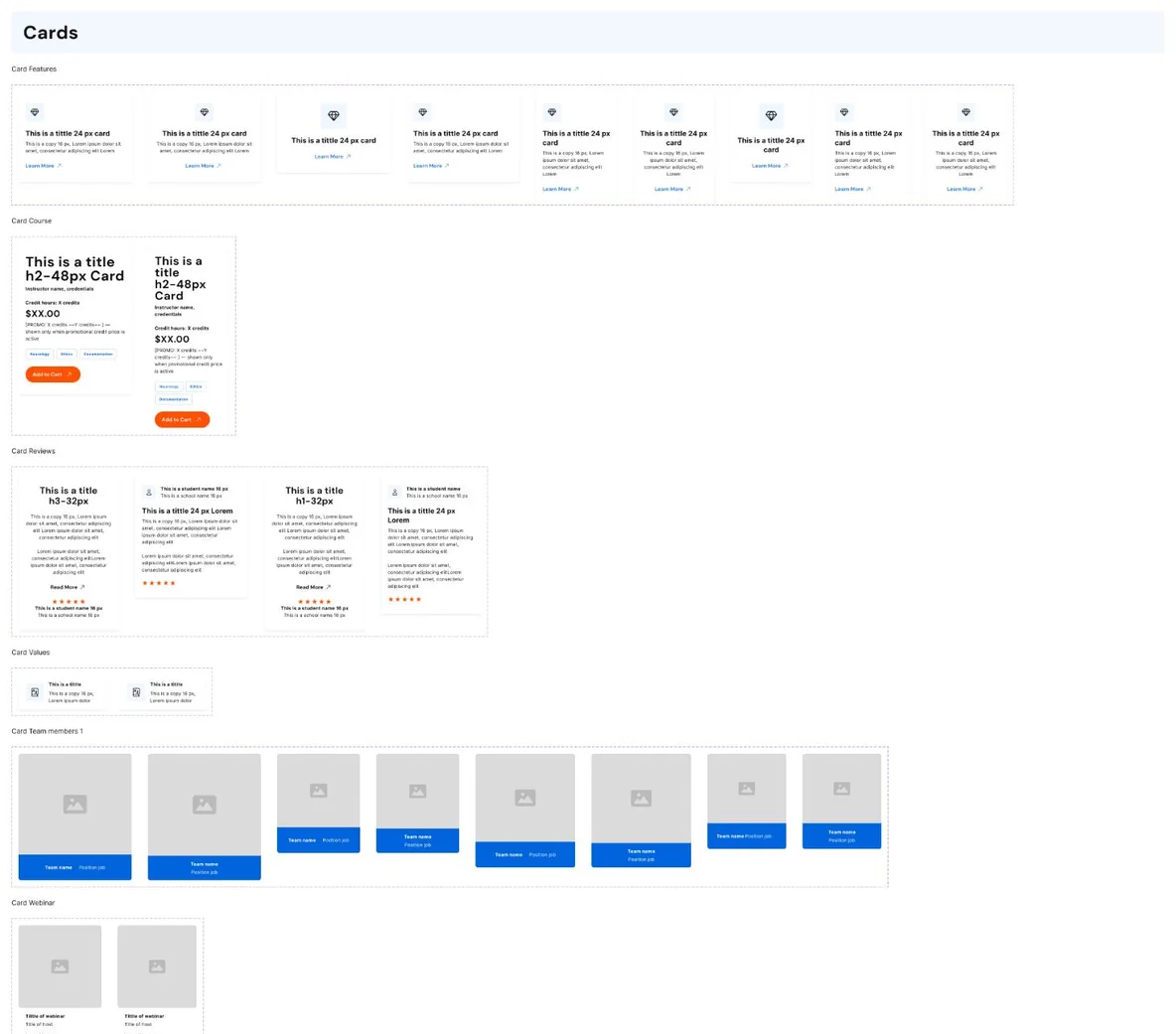Select the sixth team member card image
This screenshot has width=1176, height=1034.
point(642,799)
